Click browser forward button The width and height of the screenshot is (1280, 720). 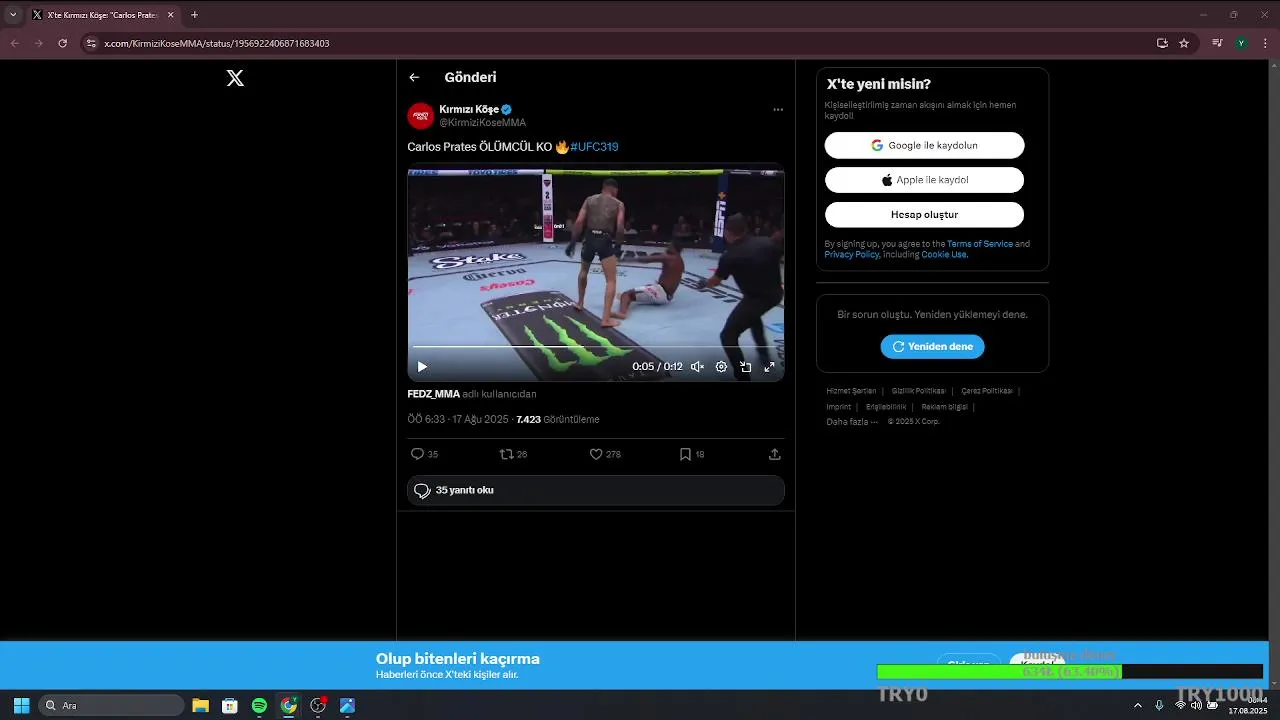[x=38, y=43]
